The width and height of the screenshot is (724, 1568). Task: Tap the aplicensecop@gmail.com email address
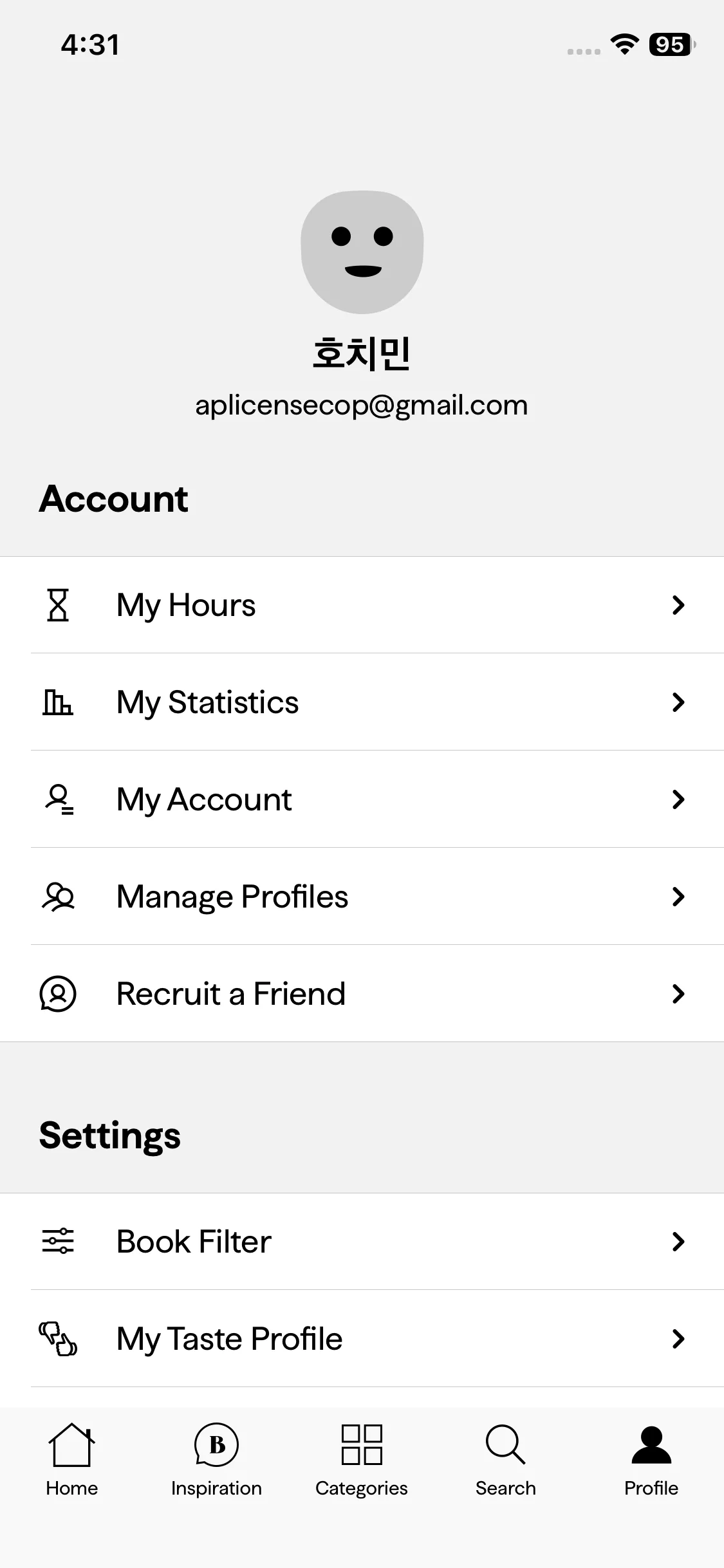362,406
